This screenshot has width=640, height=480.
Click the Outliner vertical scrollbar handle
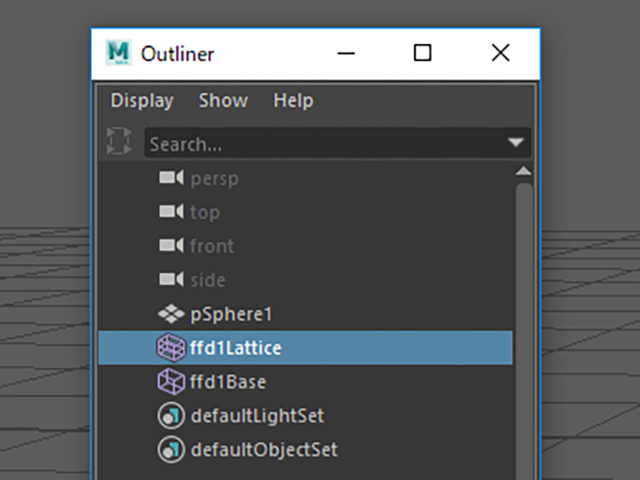pos(524,331)
